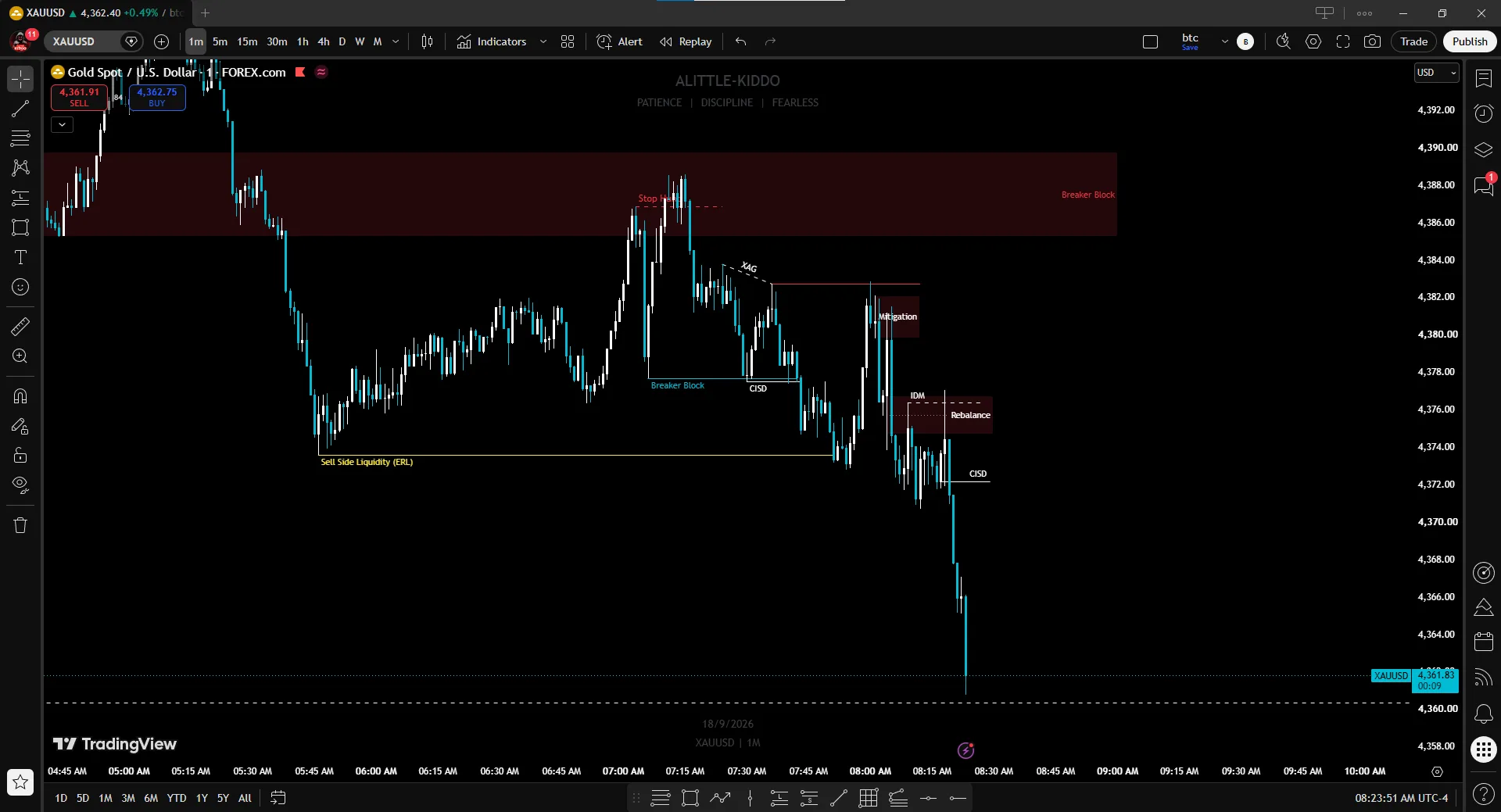This screenshot has height=812, width=1501.
Task: Select the trend line drawing tool
Action: (20, 109)
